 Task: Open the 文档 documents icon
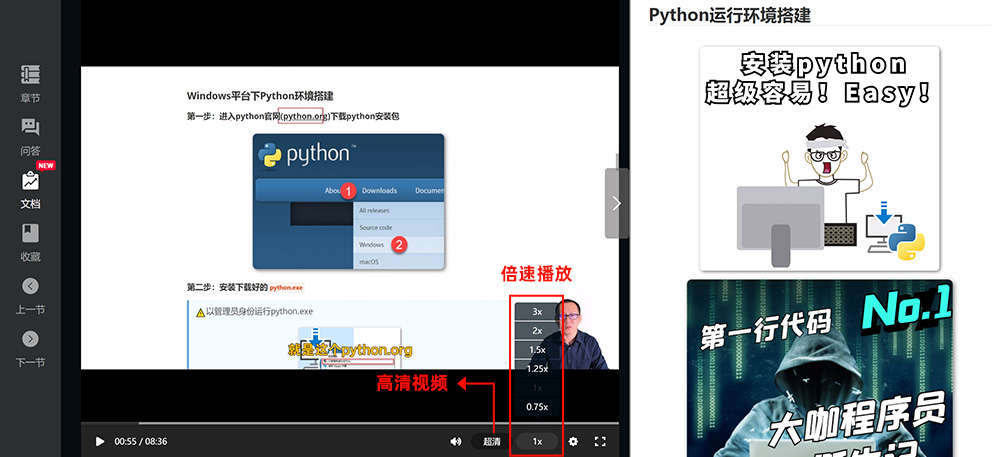[x=30, y=182]
